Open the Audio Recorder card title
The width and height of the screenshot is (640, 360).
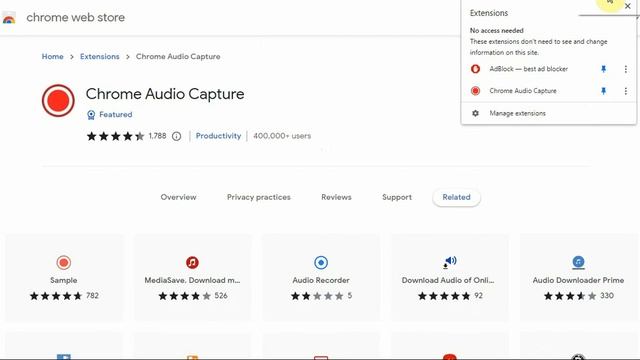pyautogui.click(x=321, y=280)
